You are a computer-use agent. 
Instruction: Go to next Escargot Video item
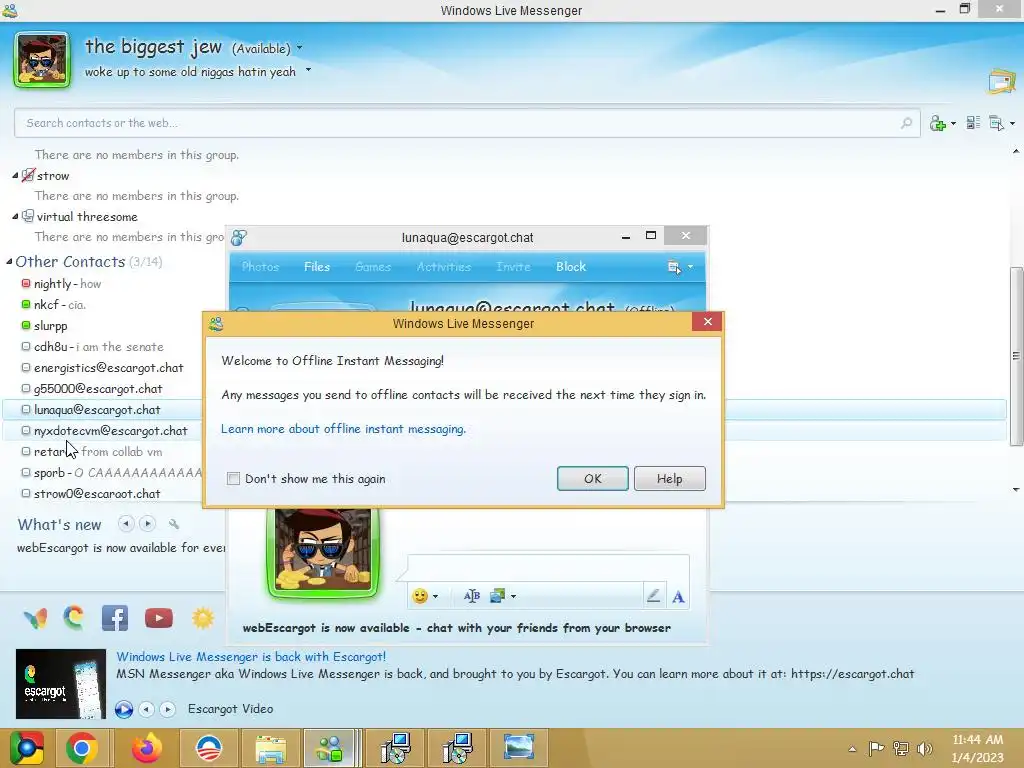pos(168,709)
